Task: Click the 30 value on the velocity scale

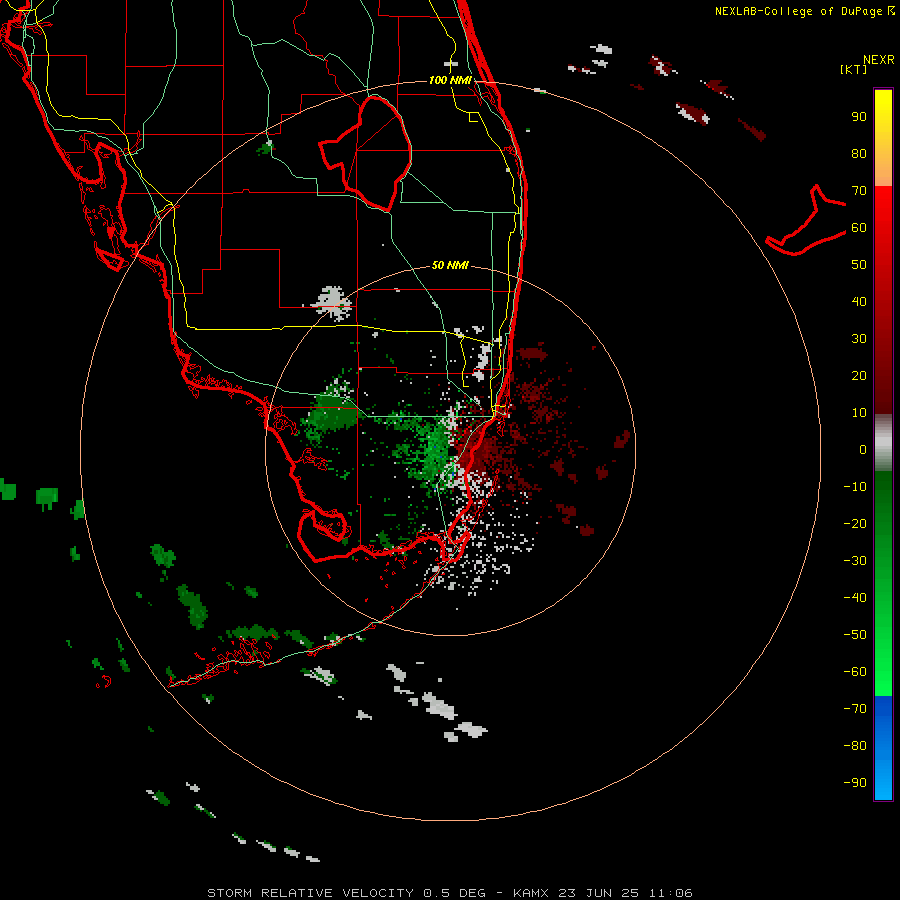Action: (x=859, y=339)
